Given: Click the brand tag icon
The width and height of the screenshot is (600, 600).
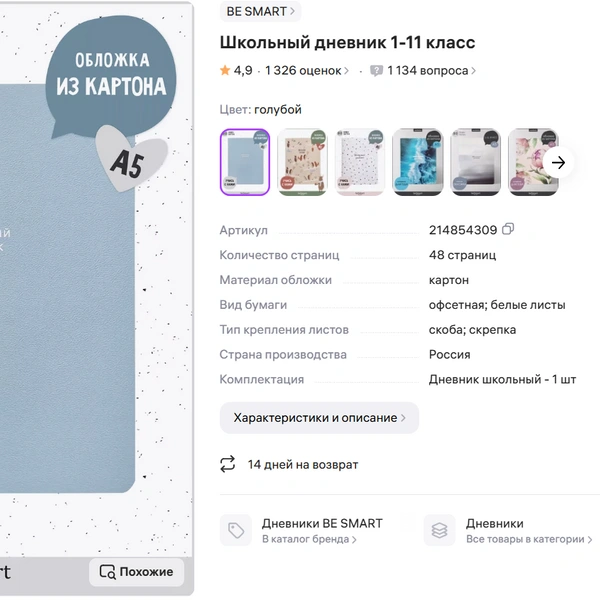Looking at the screenshot, I should pos(236,530).
